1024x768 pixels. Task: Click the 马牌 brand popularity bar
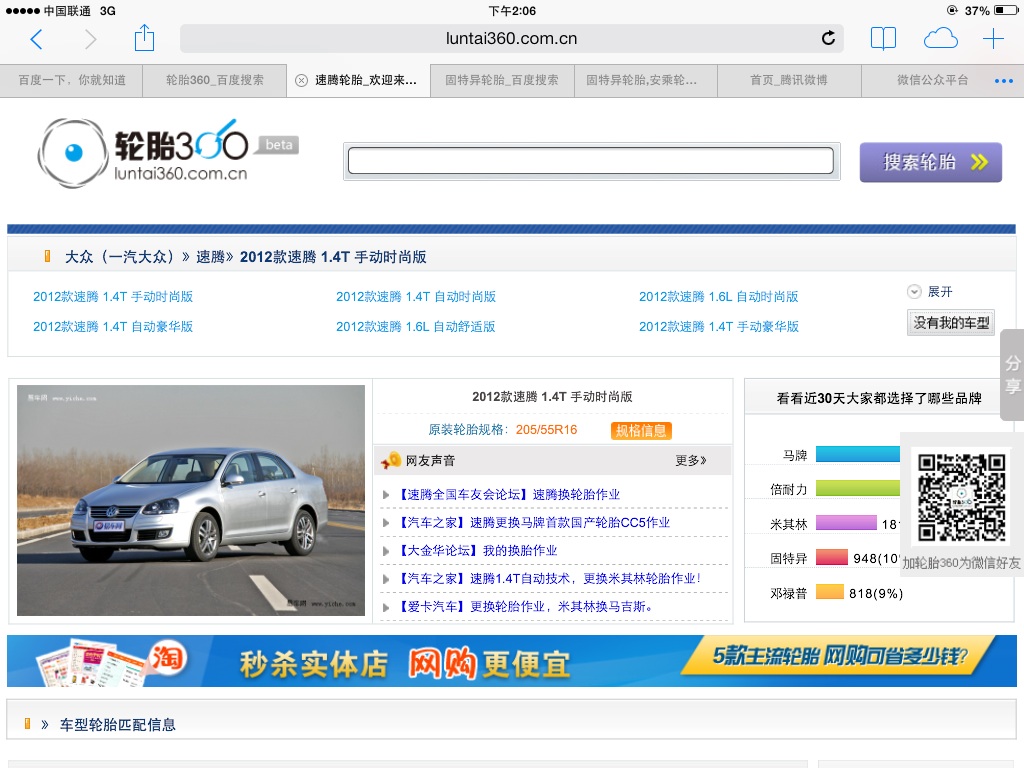coord(858,455)
